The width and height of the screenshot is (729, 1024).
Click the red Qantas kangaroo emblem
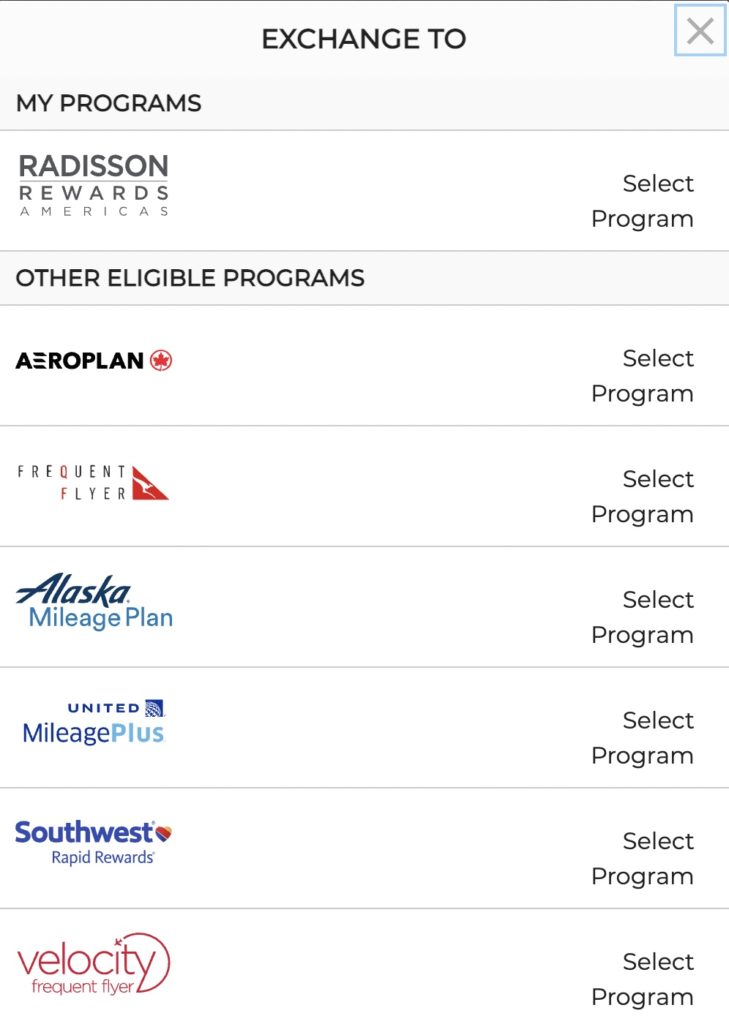[x=150, y=483]
